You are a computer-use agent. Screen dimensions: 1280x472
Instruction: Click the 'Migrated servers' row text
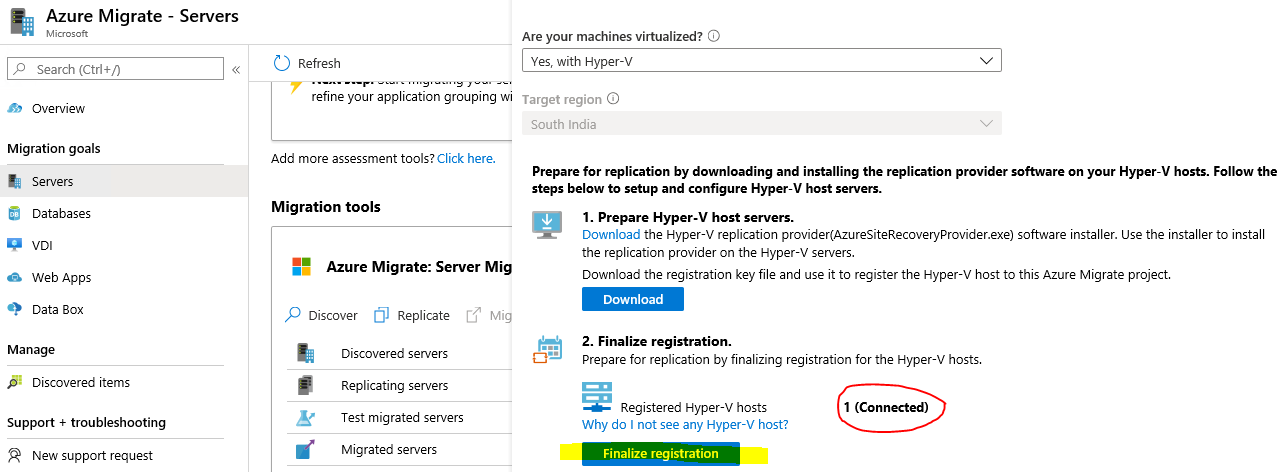tap(389, 449)
